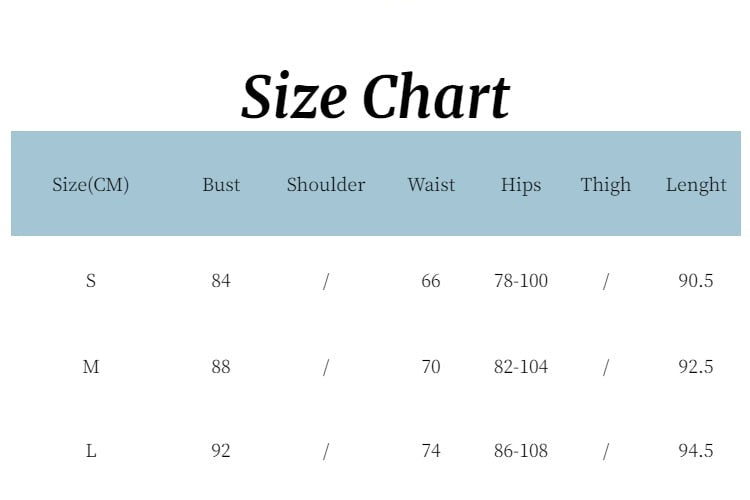Image resolution: width=750 pixels, height=500 pixels.
Task: Click waist value 70
Action: tap(431, 367)
